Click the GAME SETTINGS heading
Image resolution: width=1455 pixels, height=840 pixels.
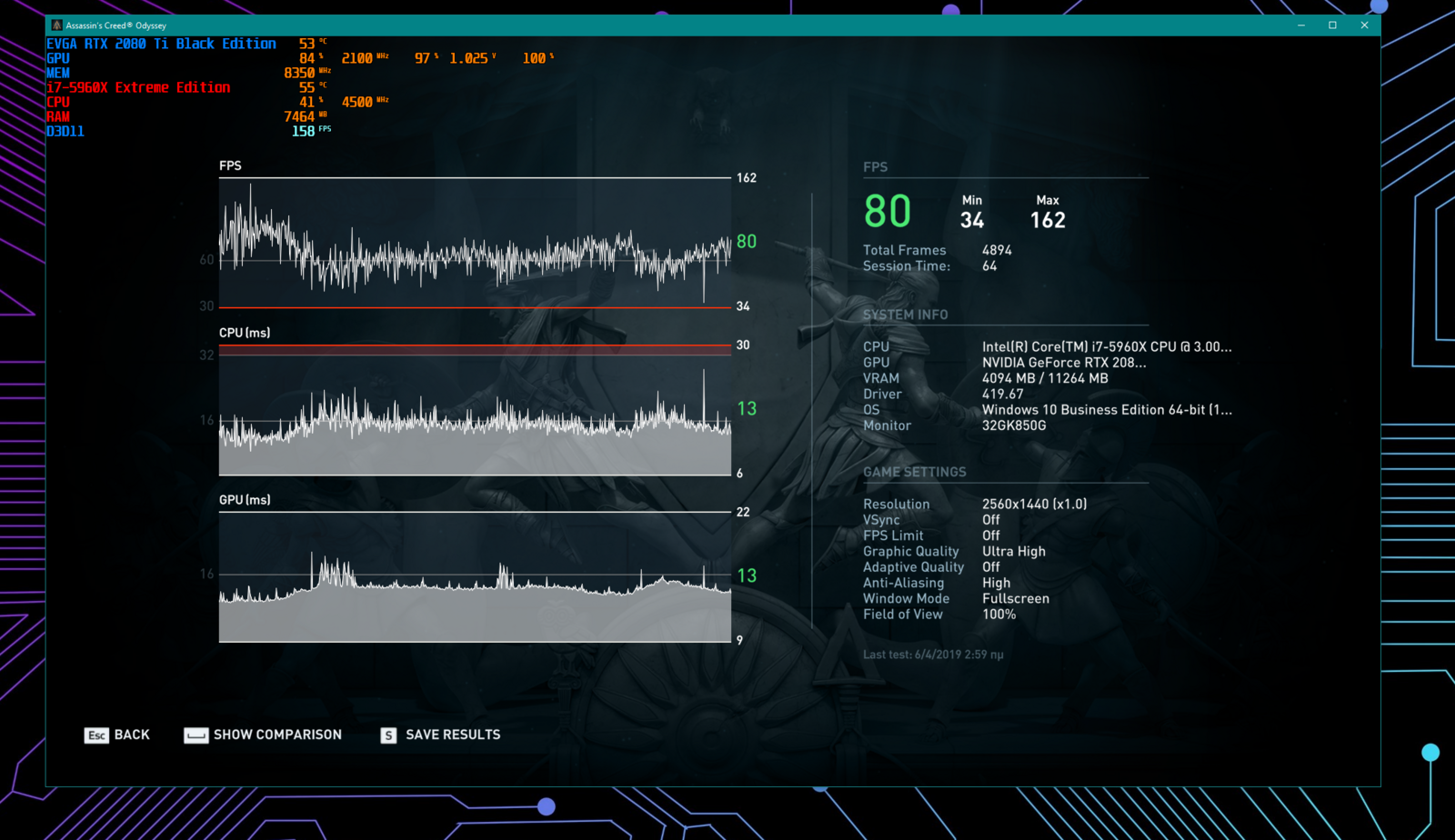tap(915, 472)
